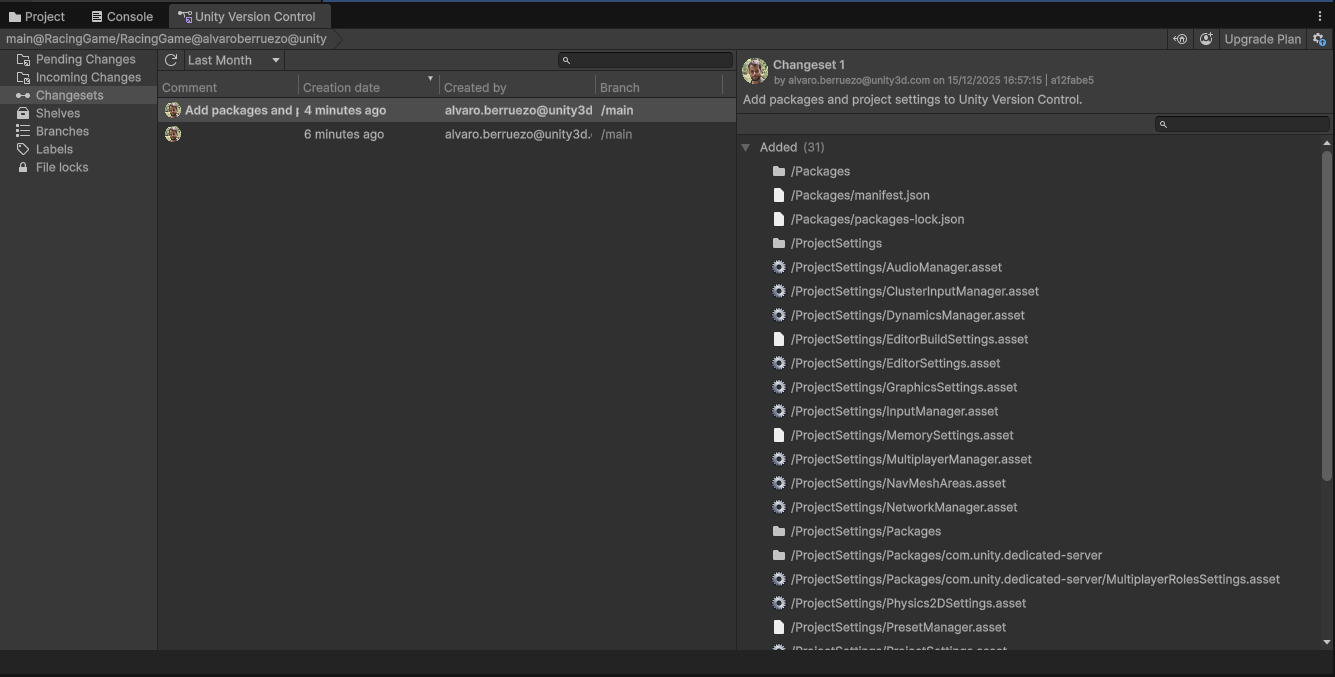The height and width of the screenshot is (677, 1335).
Task: Open the Branches view
Action: (62, 131)
